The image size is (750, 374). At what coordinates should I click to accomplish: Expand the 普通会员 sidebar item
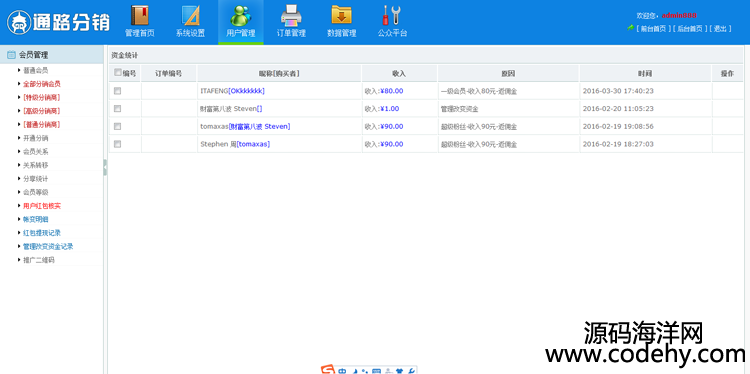[35, 70]
